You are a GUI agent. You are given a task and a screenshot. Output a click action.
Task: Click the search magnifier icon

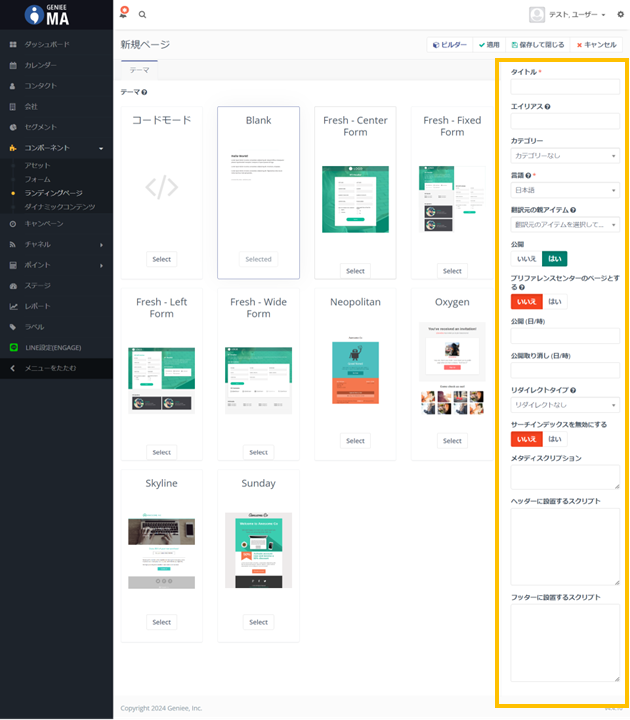tap(142, 14)
